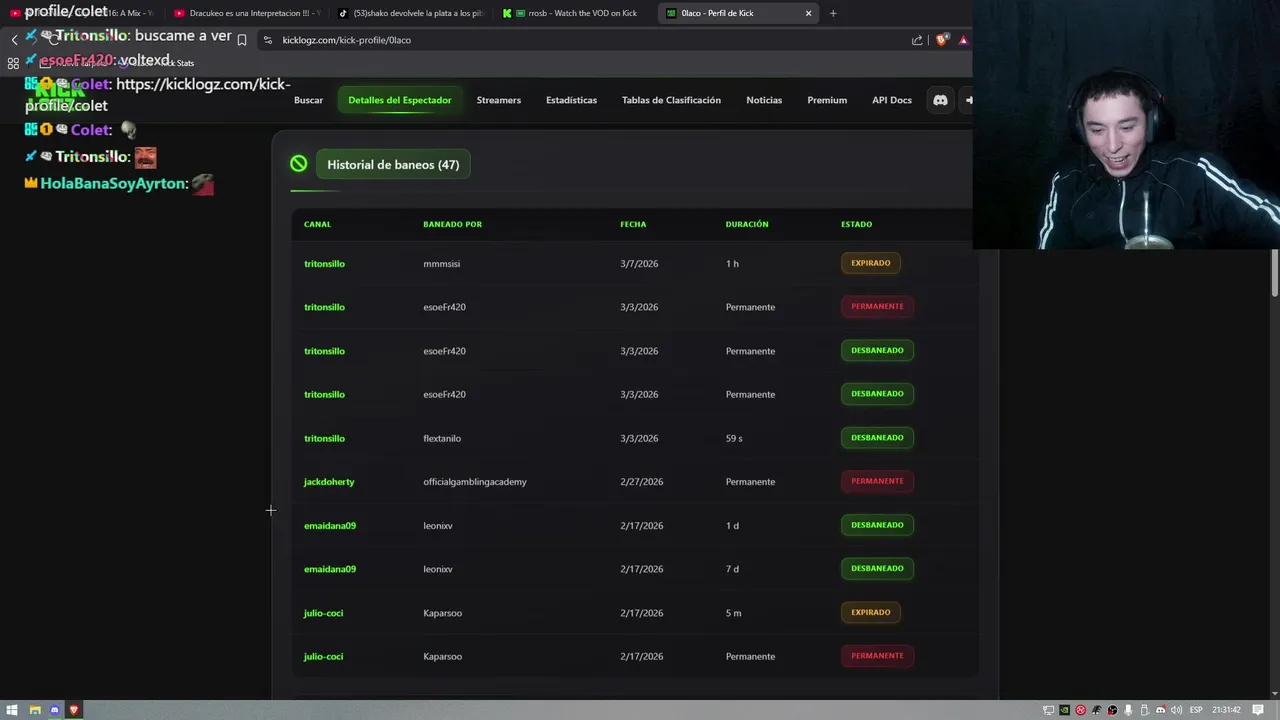Click EXPIRADO badge in mmmsisi row
Viewport: 1280px width, 720px height.
(870, 263)
